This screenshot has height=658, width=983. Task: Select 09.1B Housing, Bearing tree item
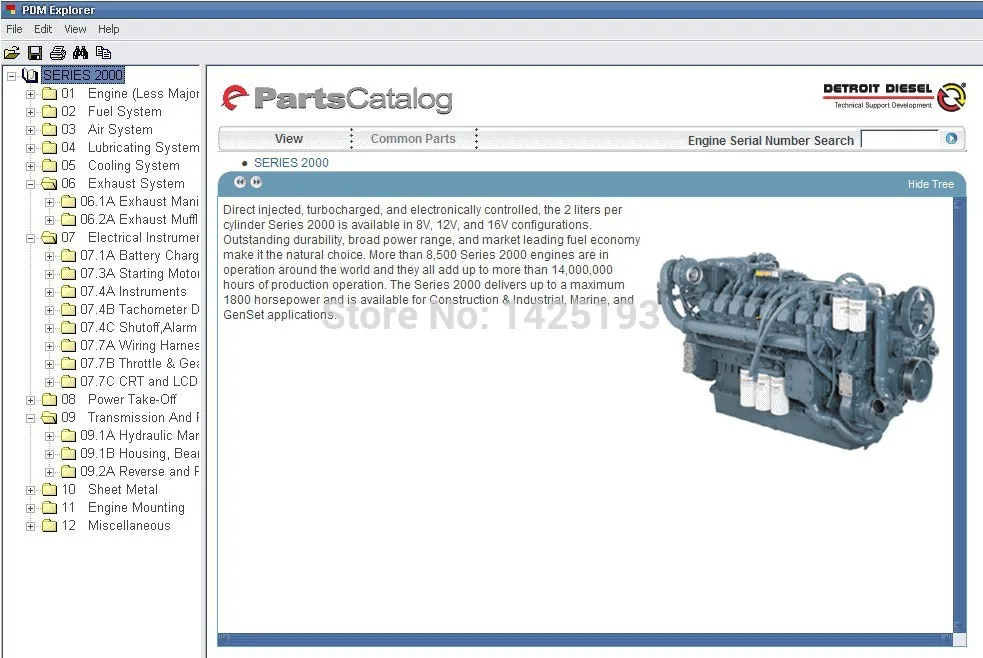tap(139, 454)
